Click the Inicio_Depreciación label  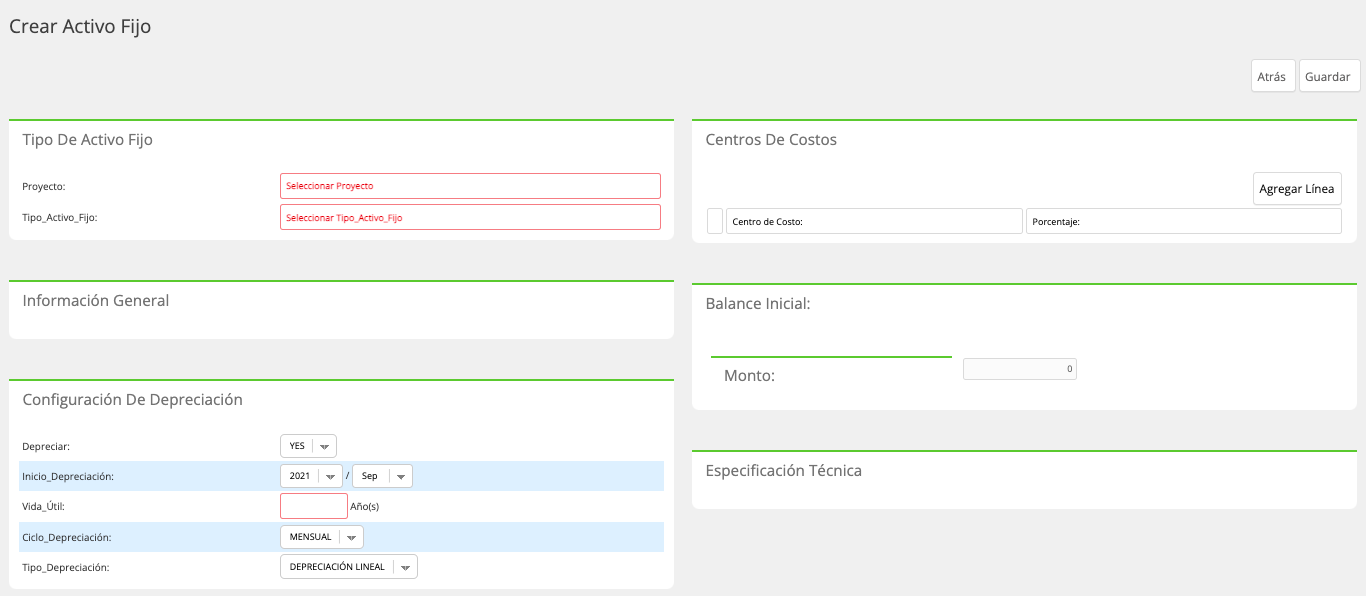coord(68,477)
